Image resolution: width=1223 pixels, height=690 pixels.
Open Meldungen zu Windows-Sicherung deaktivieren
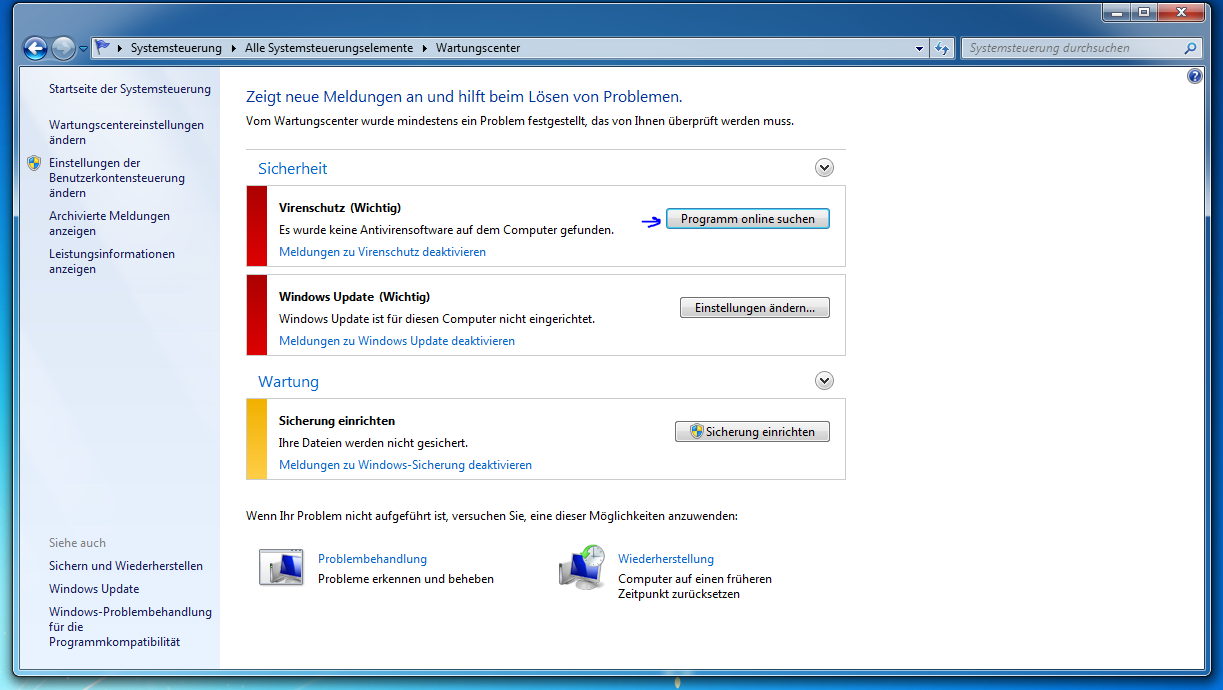pos(405,465)
